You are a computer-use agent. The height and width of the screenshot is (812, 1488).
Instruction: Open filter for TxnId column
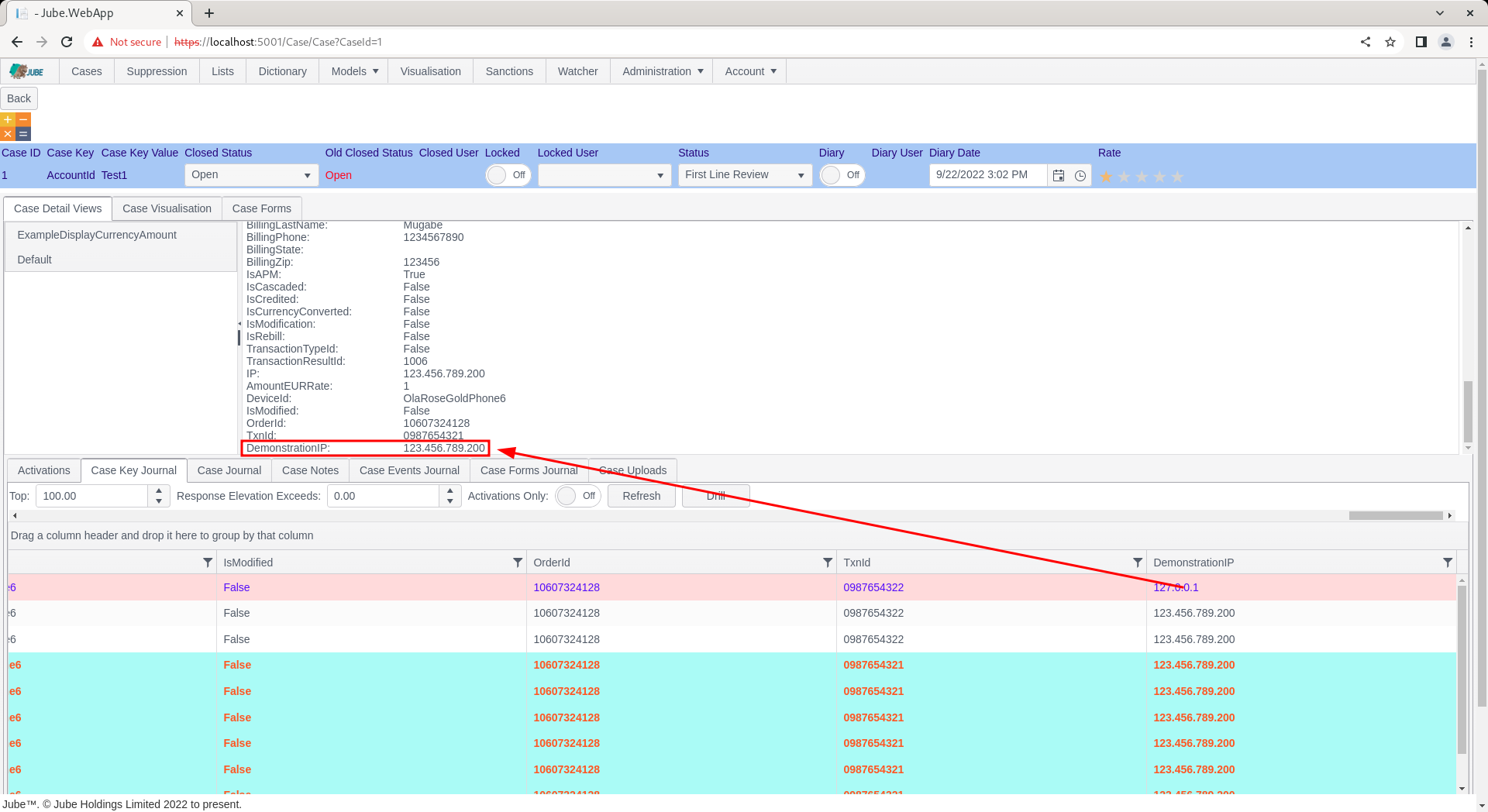pos(1138,563)
